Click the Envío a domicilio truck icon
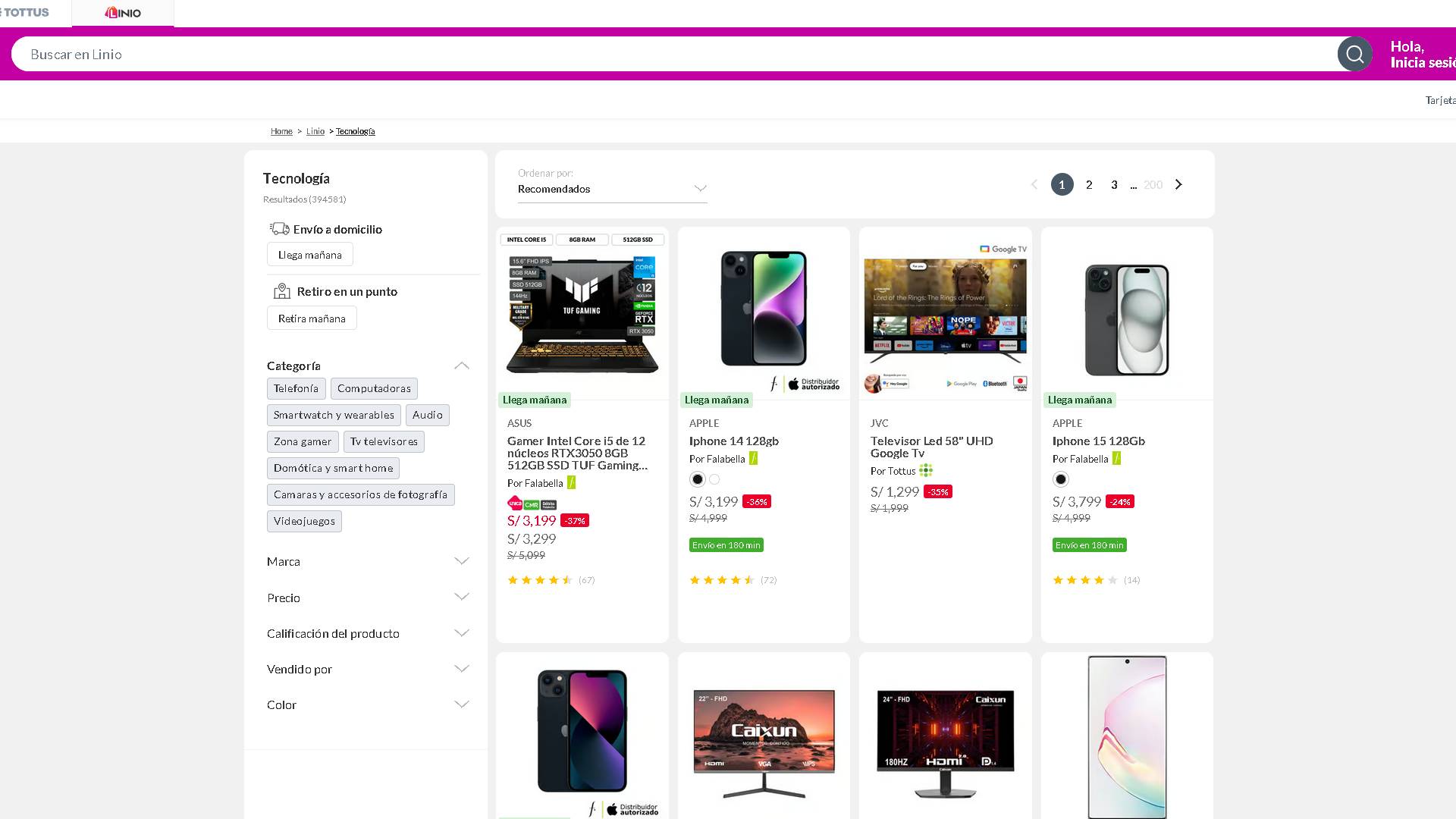 pos(279,228)
